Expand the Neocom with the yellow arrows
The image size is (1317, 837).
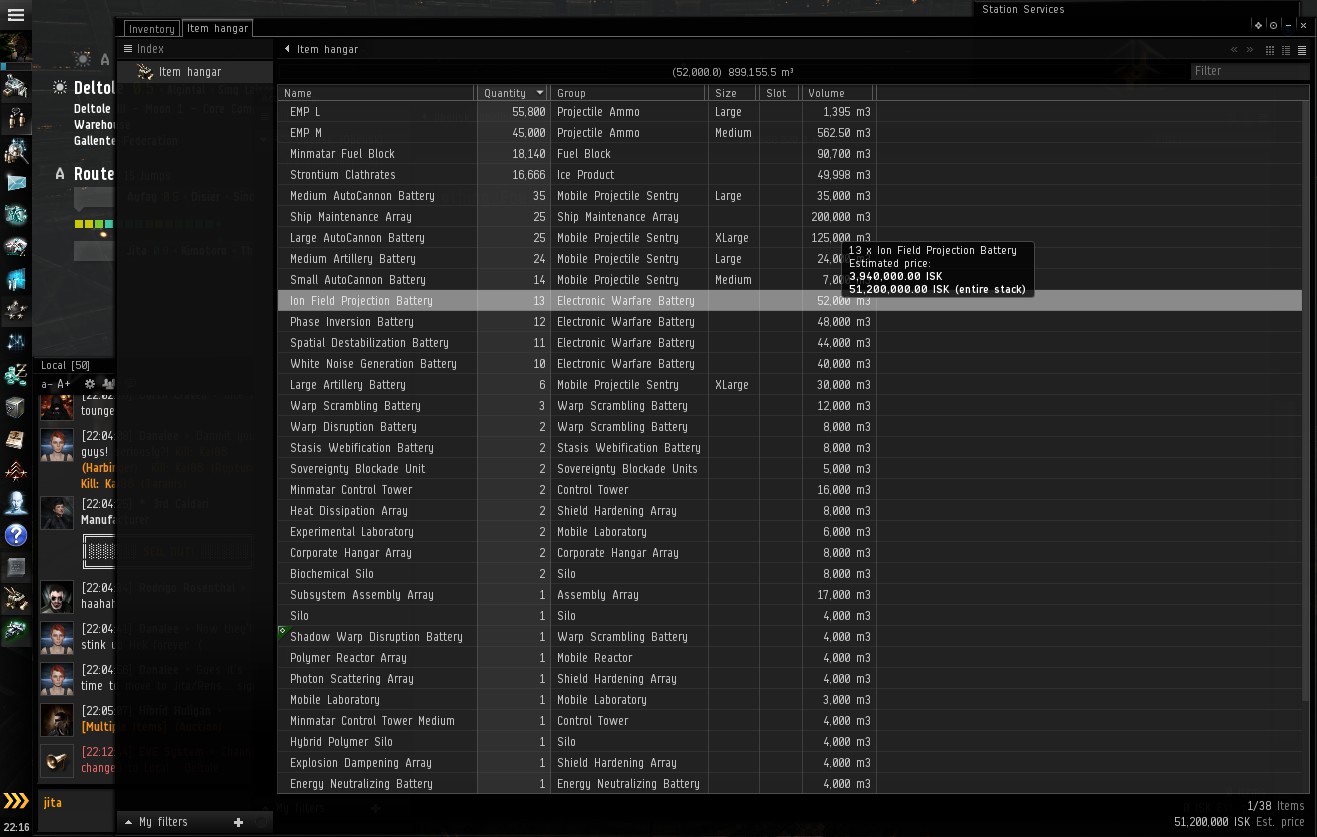pos(16,801)
